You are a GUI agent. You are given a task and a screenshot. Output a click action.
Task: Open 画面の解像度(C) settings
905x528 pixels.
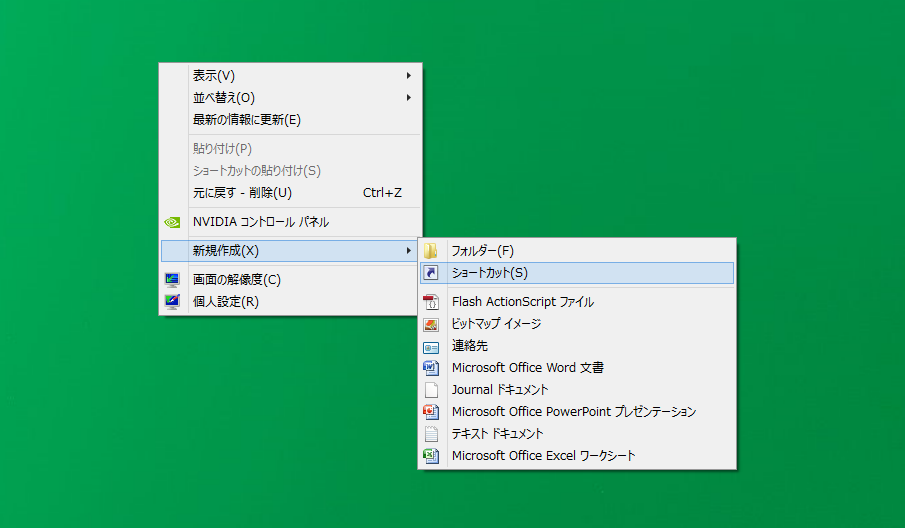click(290, 280)
